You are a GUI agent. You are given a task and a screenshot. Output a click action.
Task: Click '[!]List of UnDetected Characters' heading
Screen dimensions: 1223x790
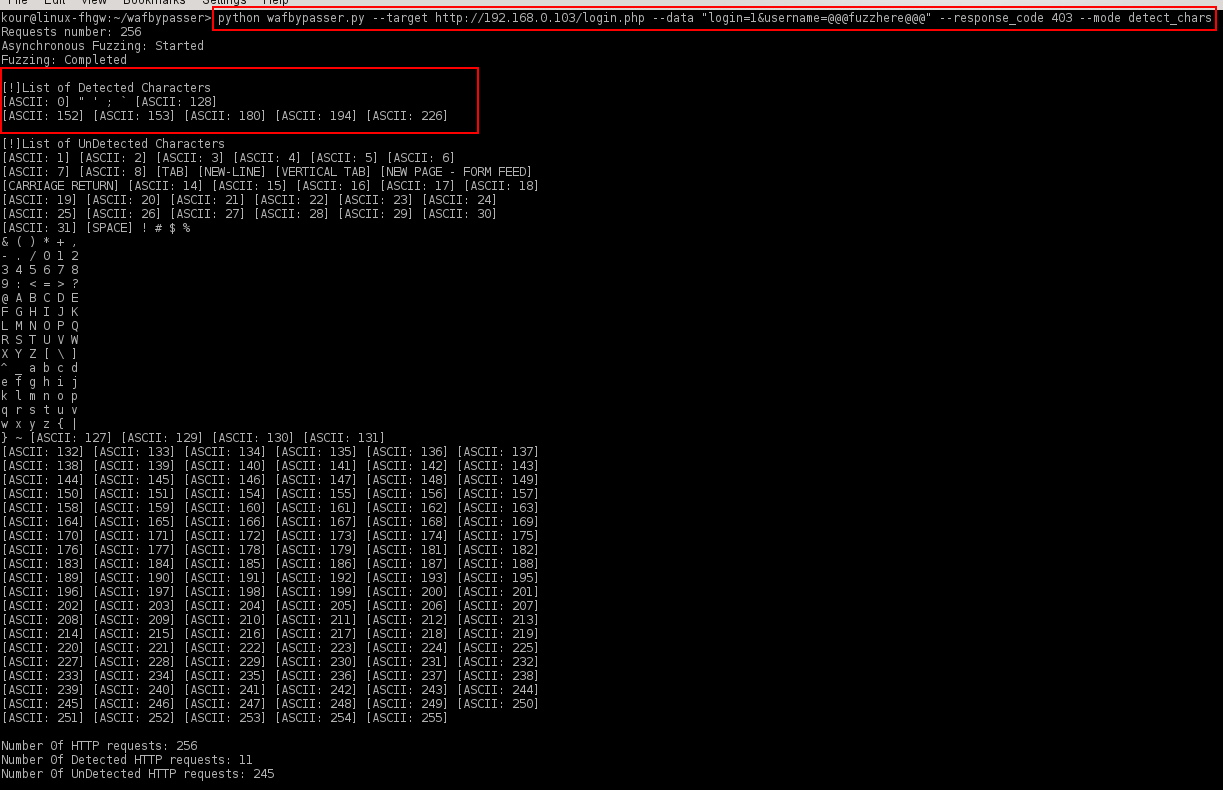click(x=114, y=144)
